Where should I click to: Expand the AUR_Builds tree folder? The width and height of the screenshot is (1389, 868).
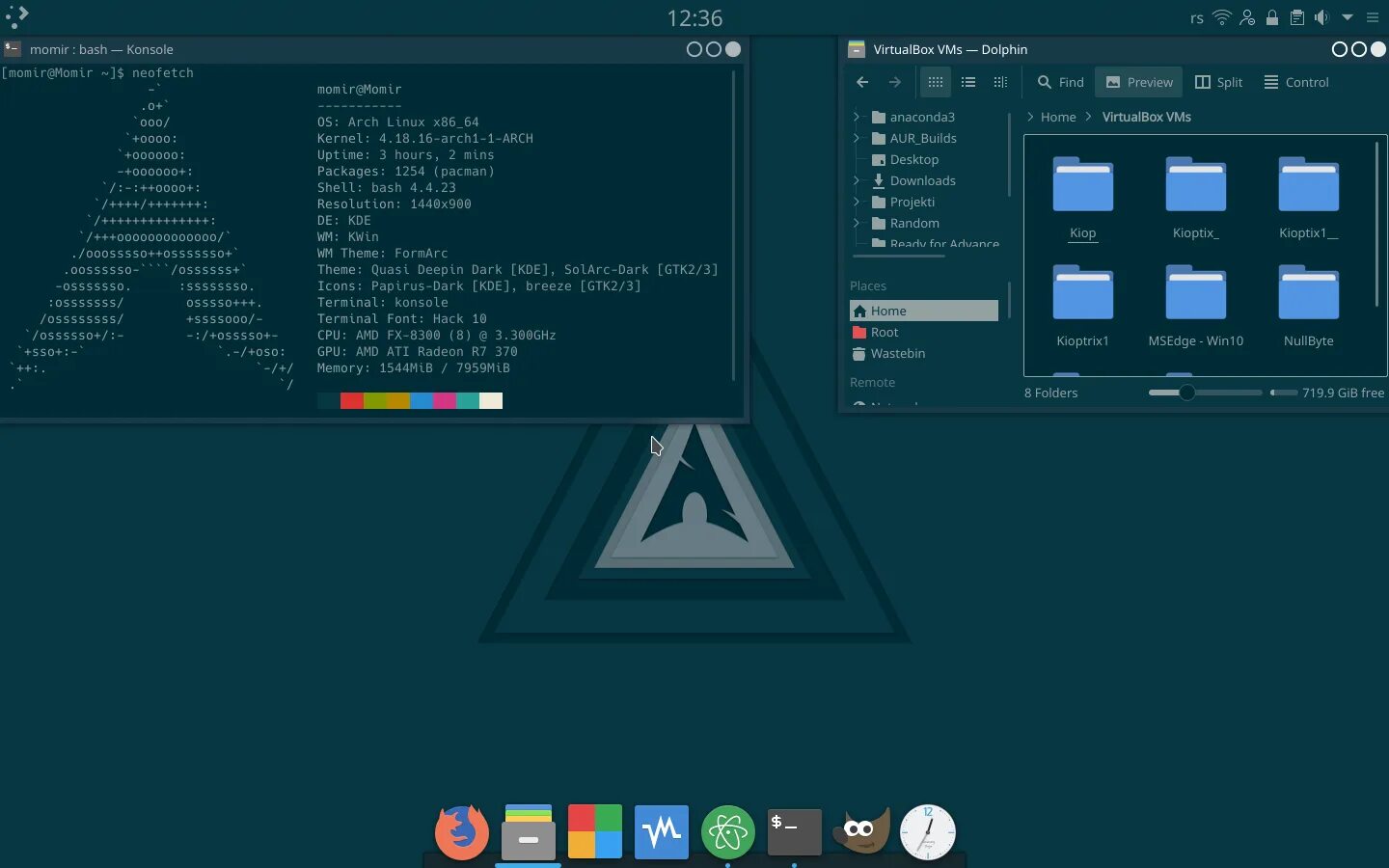coord(857,138)
